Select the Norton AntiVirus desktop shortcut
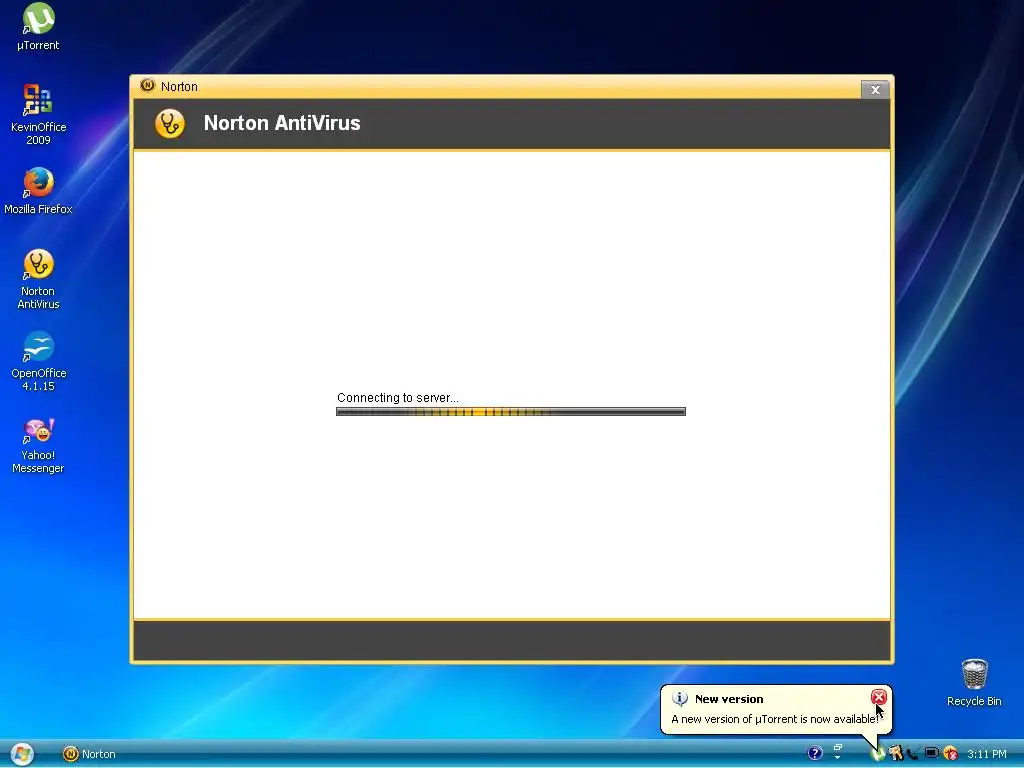 tap(38, 279)
